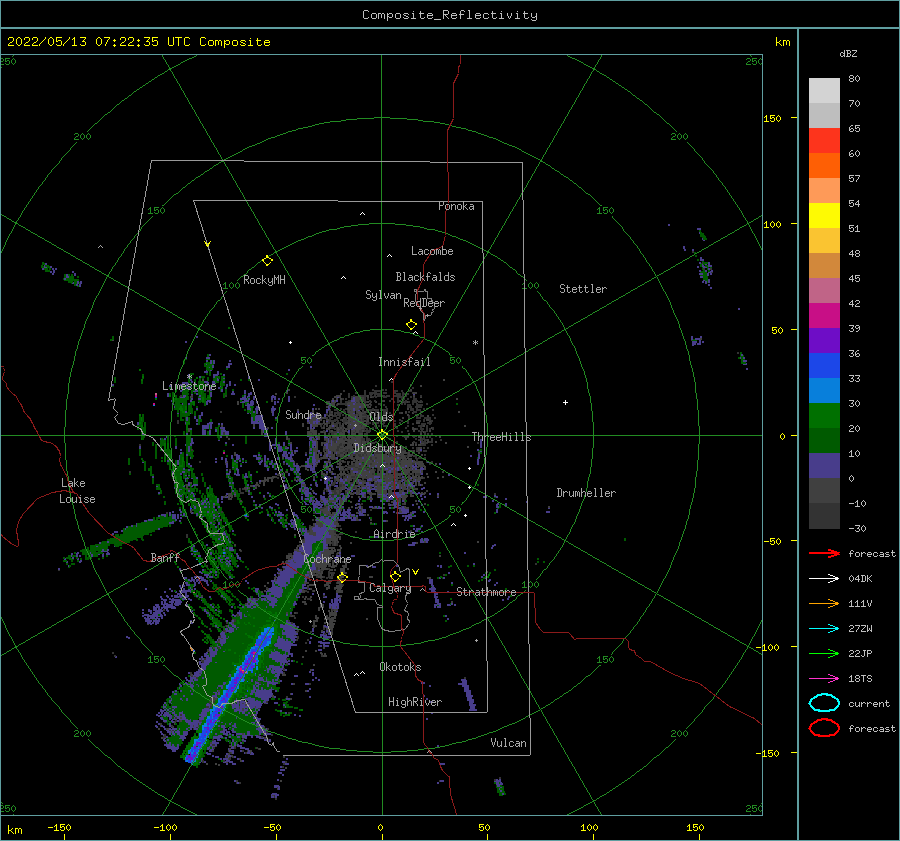Click the orange 111V arrow icon
Viewport: 900px width, 841px height.
pyautogui.click(x=824, y=603)
